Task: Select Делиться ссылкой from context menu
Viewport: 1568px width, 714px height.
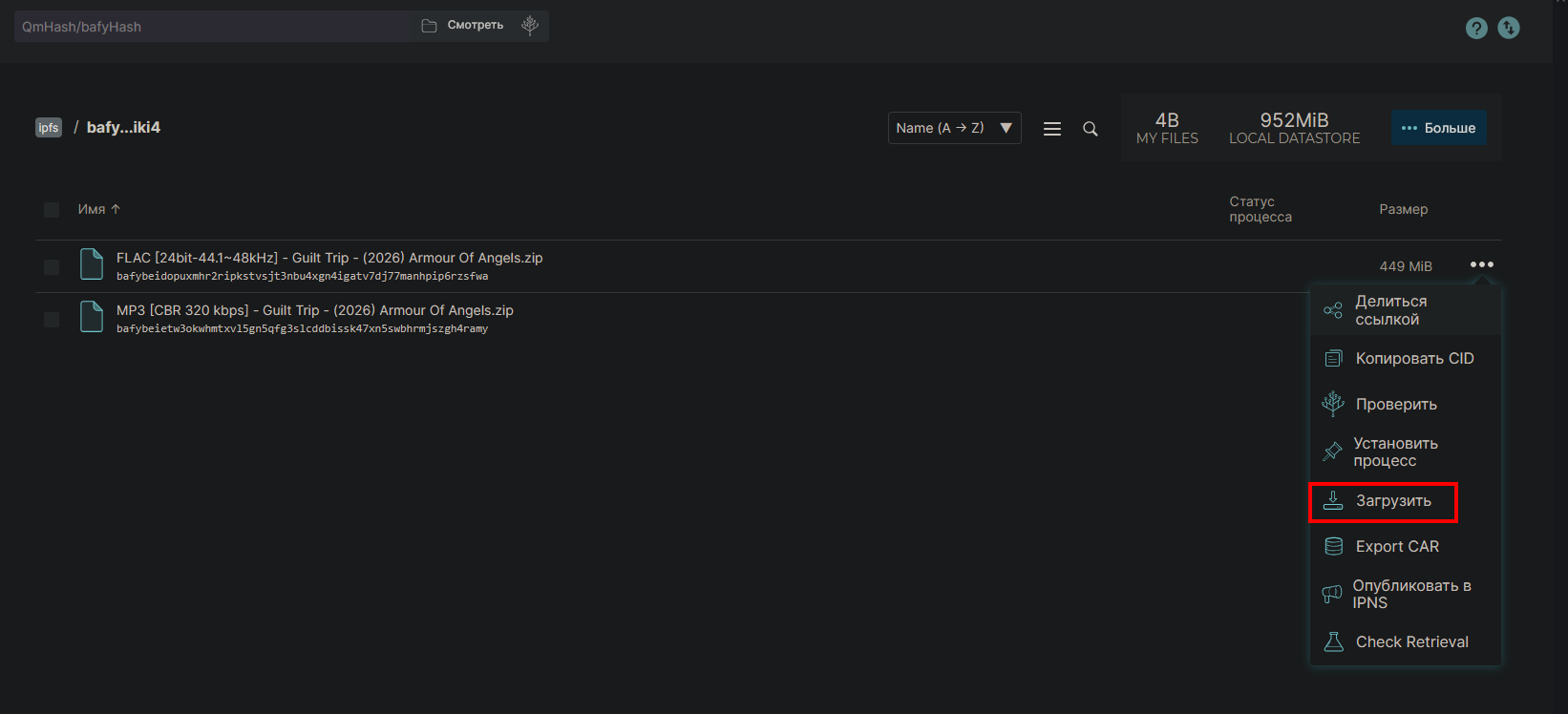Action: [x=1406, y=310]
